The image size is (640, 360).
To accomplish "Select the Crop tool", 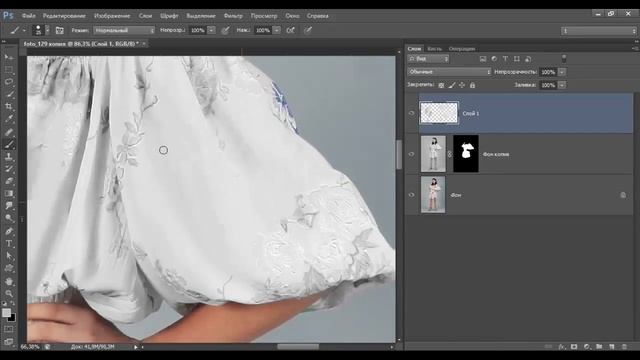I will [9, 107].
